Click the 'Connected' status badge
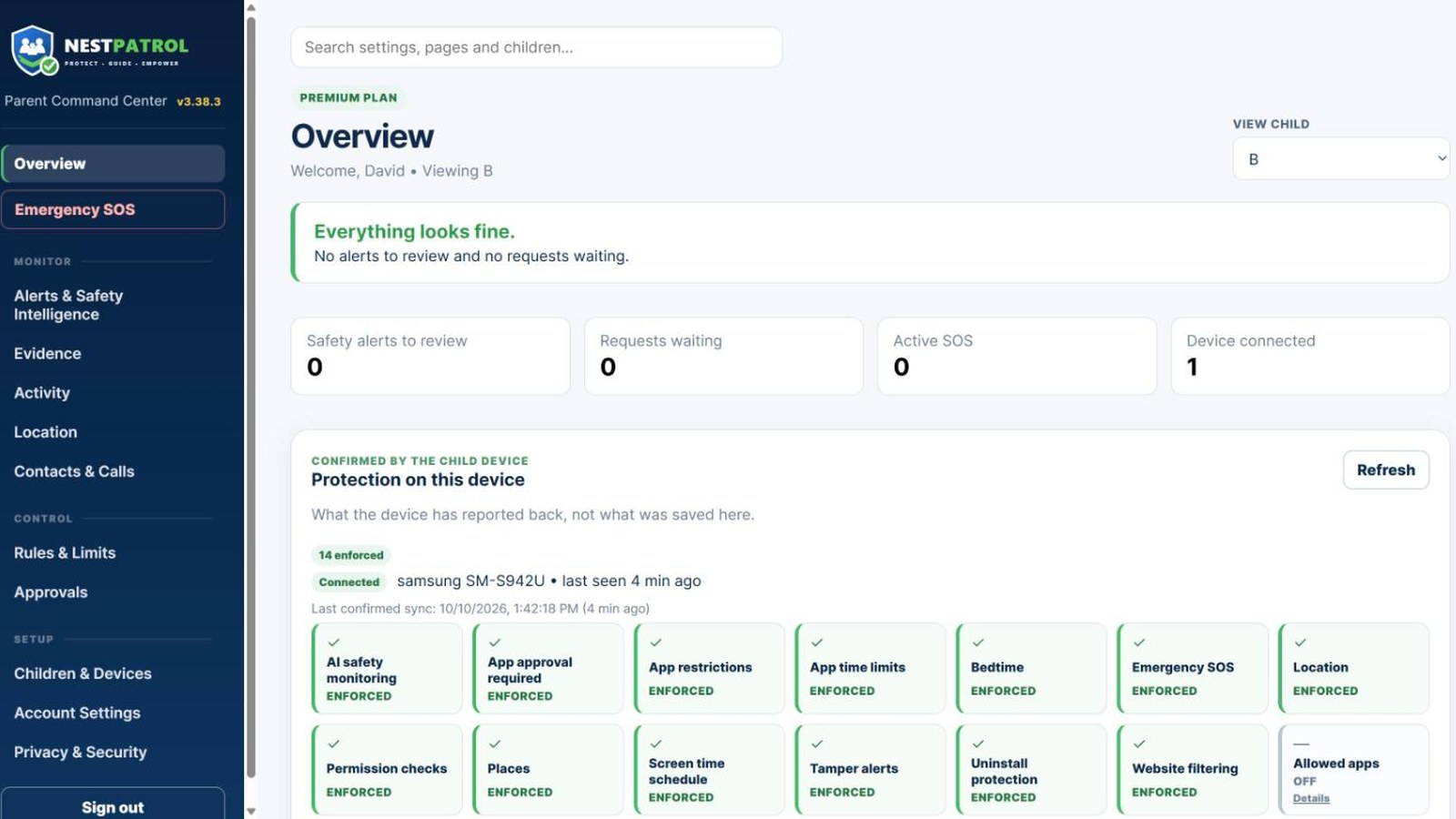 (349, 581)
